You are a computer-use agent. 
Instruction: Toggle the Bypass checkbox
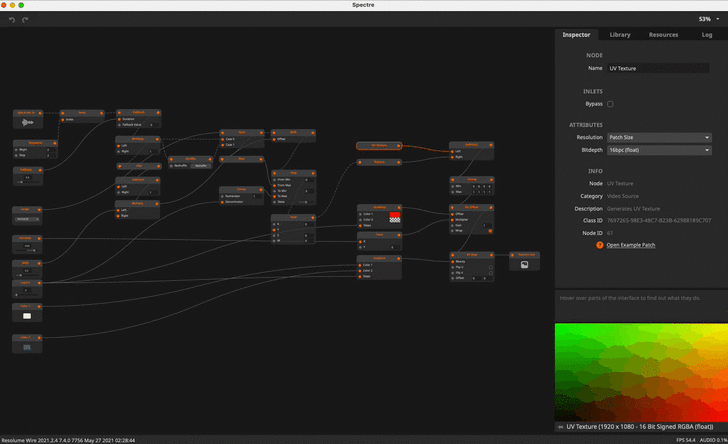(610, 104)
